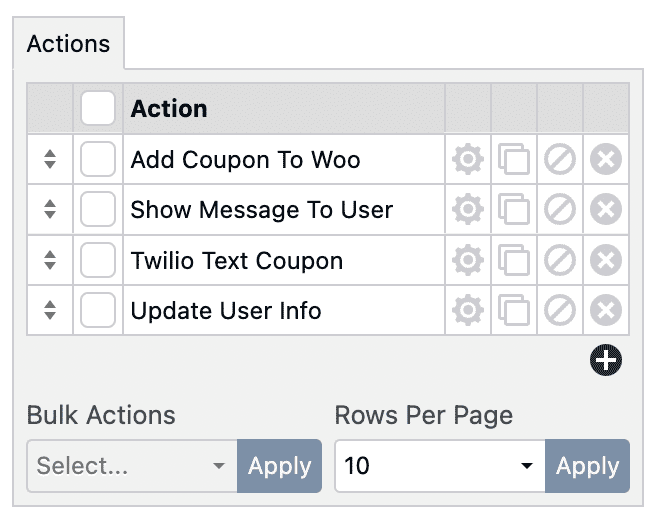Viewport: 662px width, 520px height.
Task: Apply the Rows Per Page setting
Action: coord(588,466)
